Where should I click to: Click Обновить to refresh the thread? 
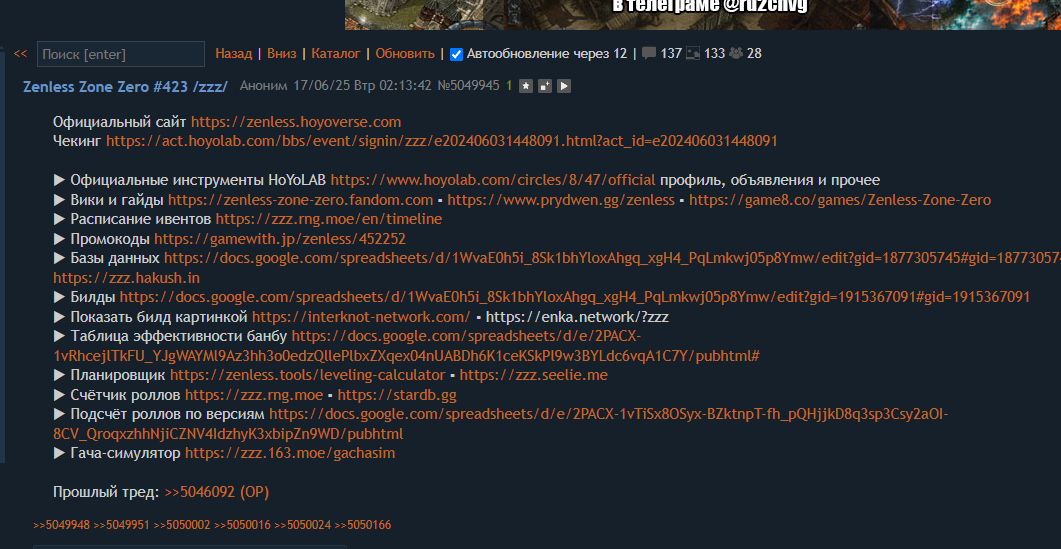(x=405, y=53)
